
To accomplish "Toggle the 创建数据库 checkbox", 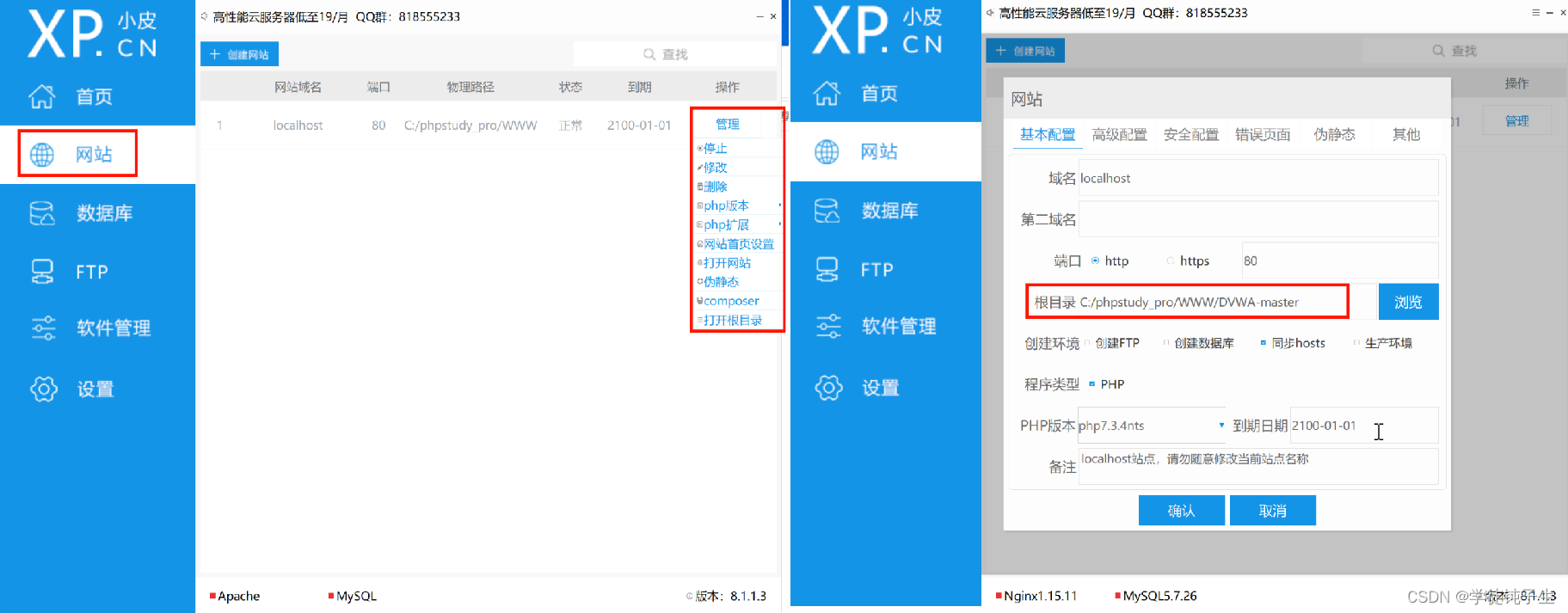I will pyautogui.click(x=1166, y=343).
